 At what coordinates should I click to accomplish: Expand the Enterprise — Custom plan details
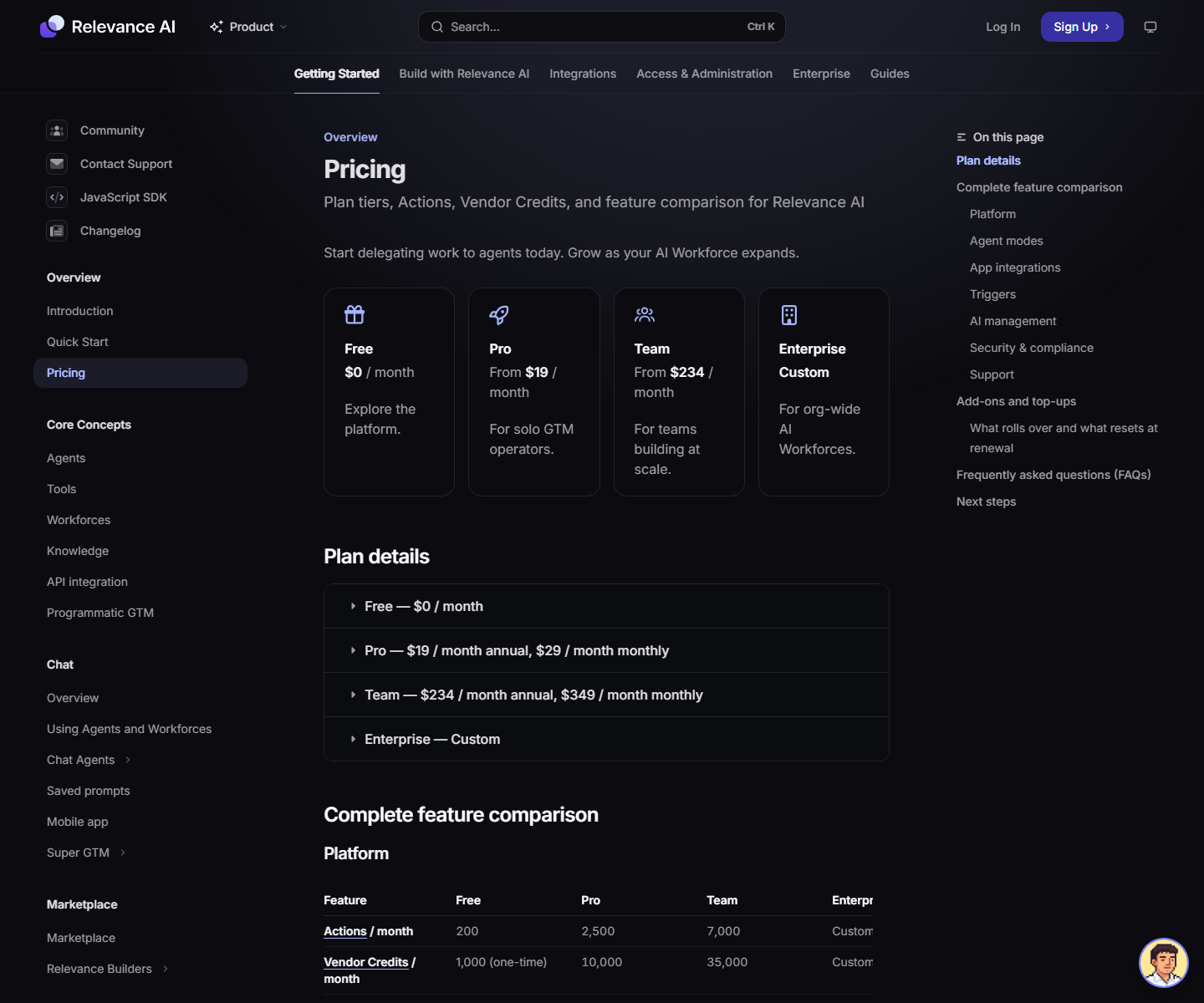click(x=606, y=739)
